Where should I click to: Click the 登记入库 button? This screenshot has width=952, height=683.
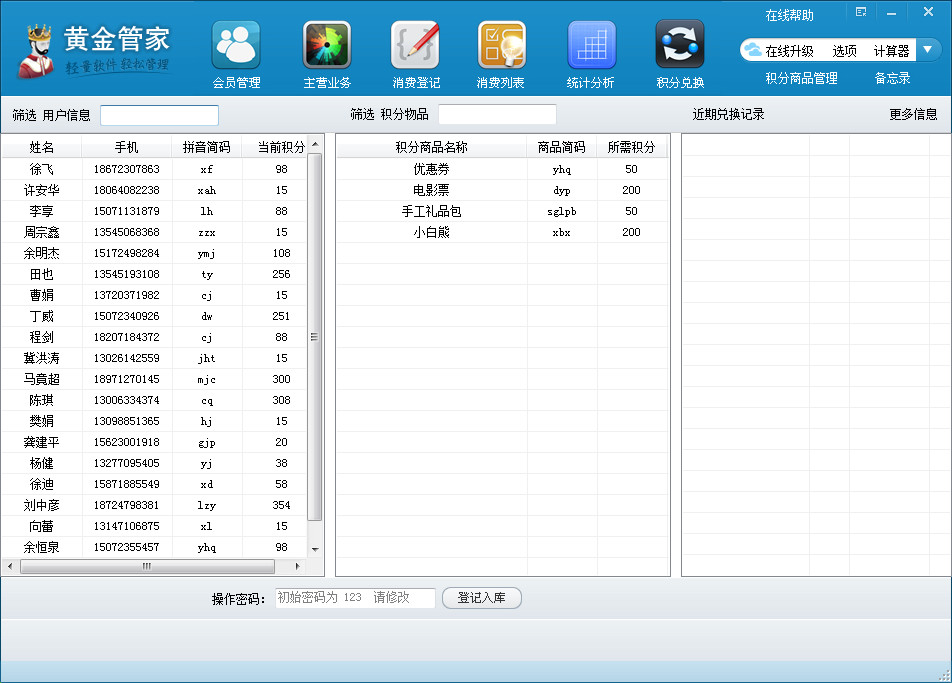click(x=481, y=598)
